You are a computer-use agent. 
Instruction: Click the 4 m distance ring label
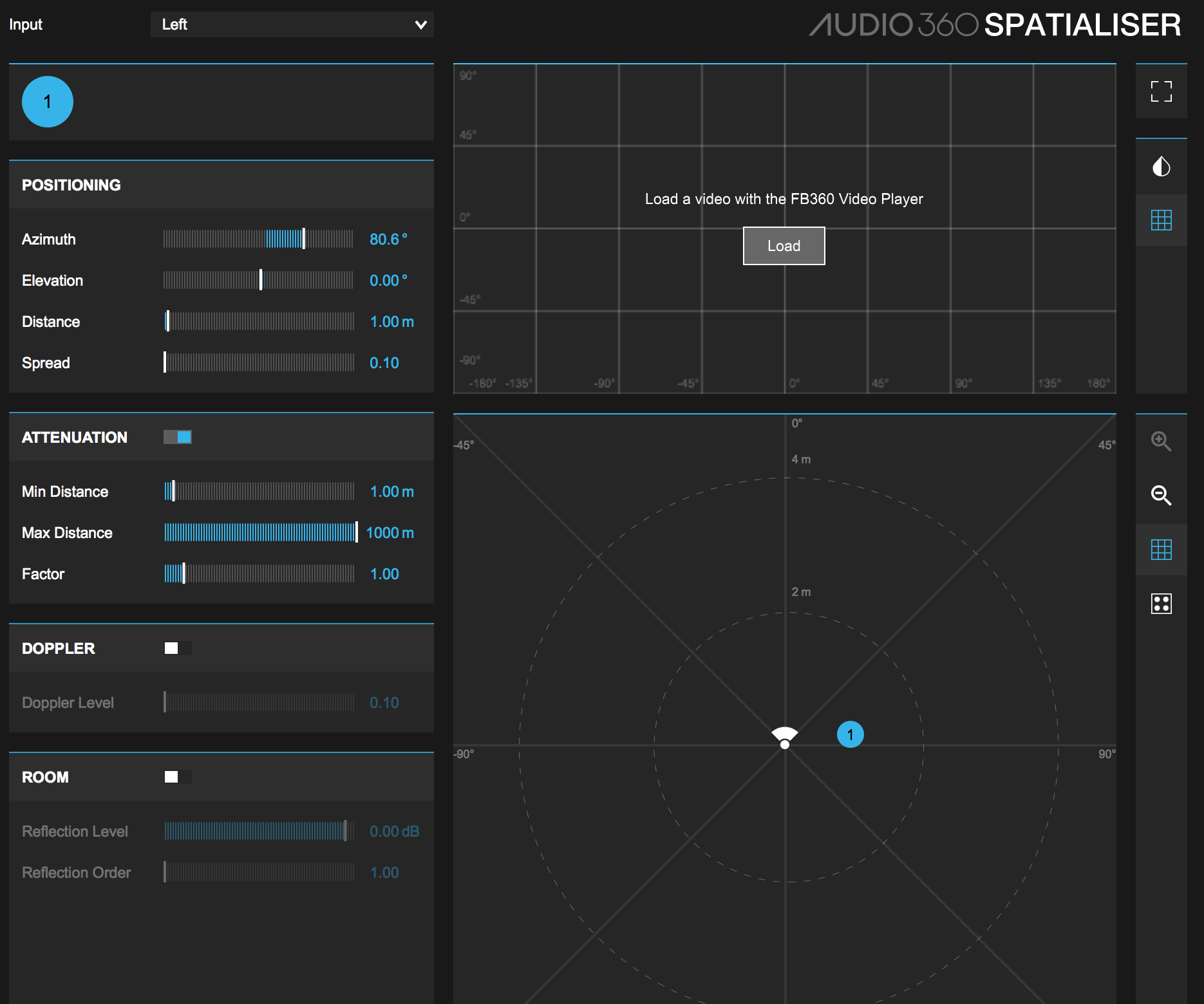coord(801,460)
